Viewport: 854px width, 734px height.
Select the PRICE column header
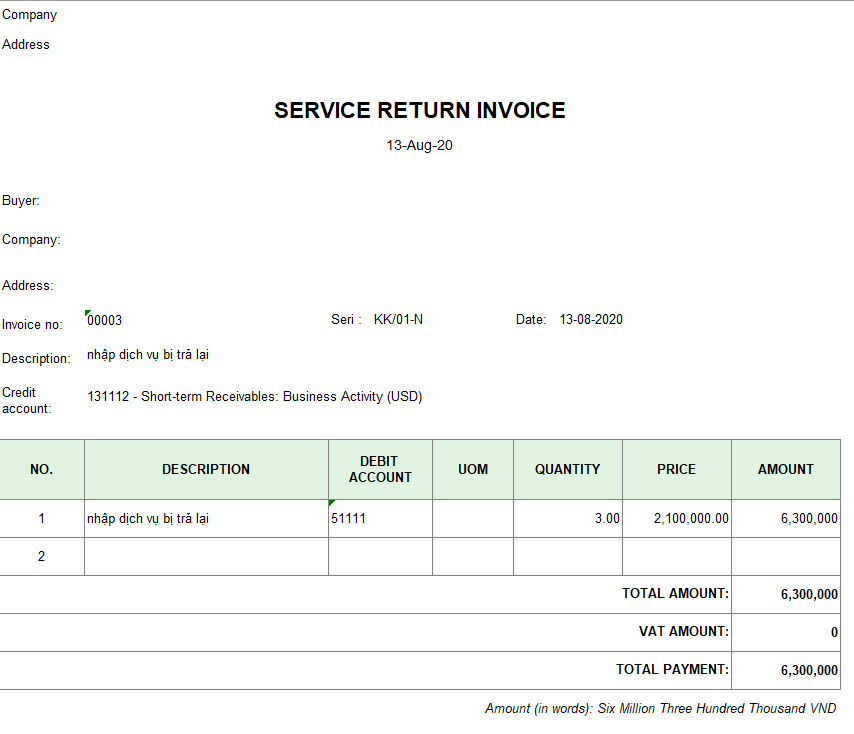click(676, 469)
